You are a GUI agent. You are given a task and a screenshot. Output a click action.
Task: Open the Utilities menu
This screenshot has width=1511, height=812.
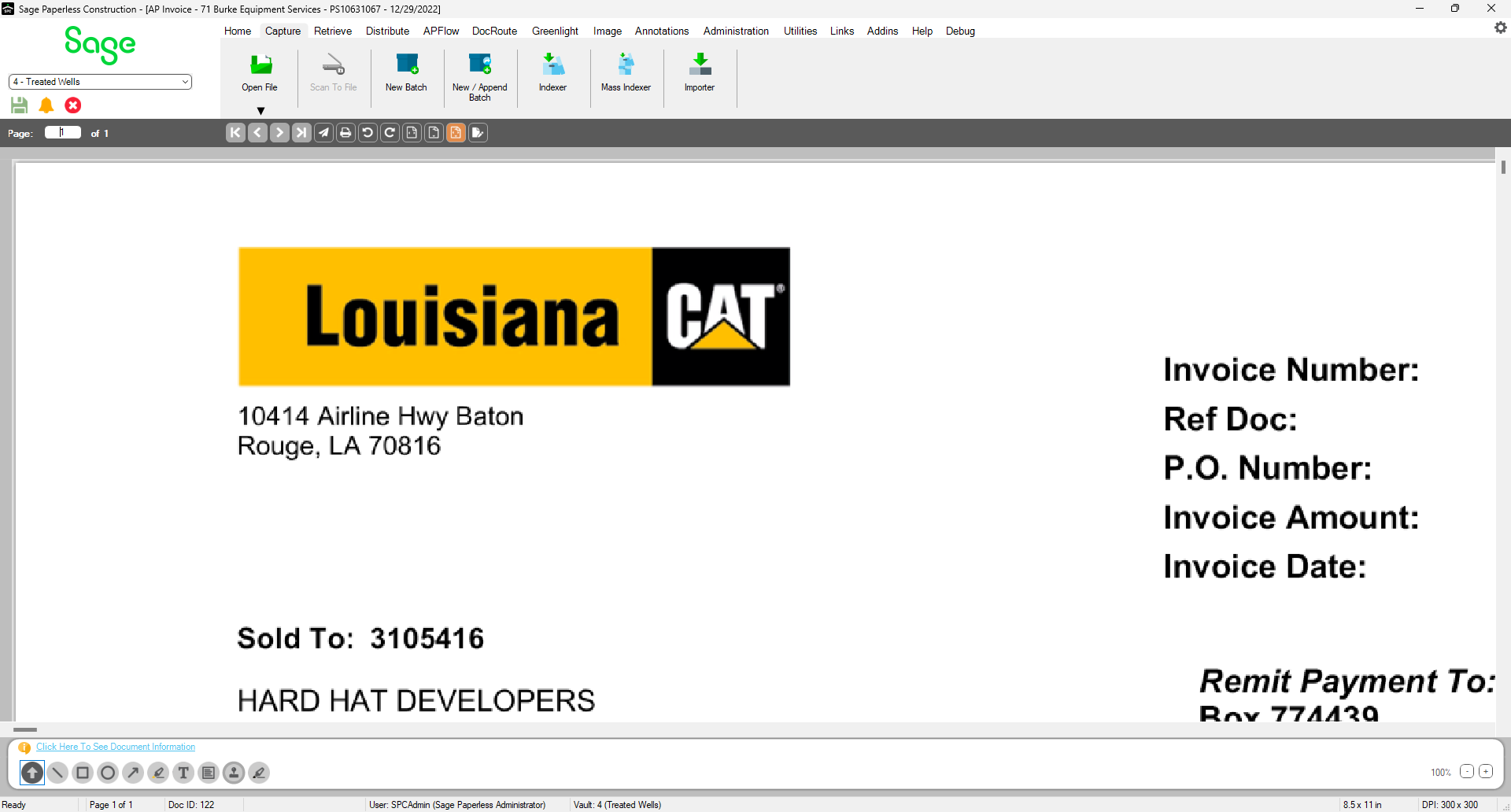click(x=800, y=31)
